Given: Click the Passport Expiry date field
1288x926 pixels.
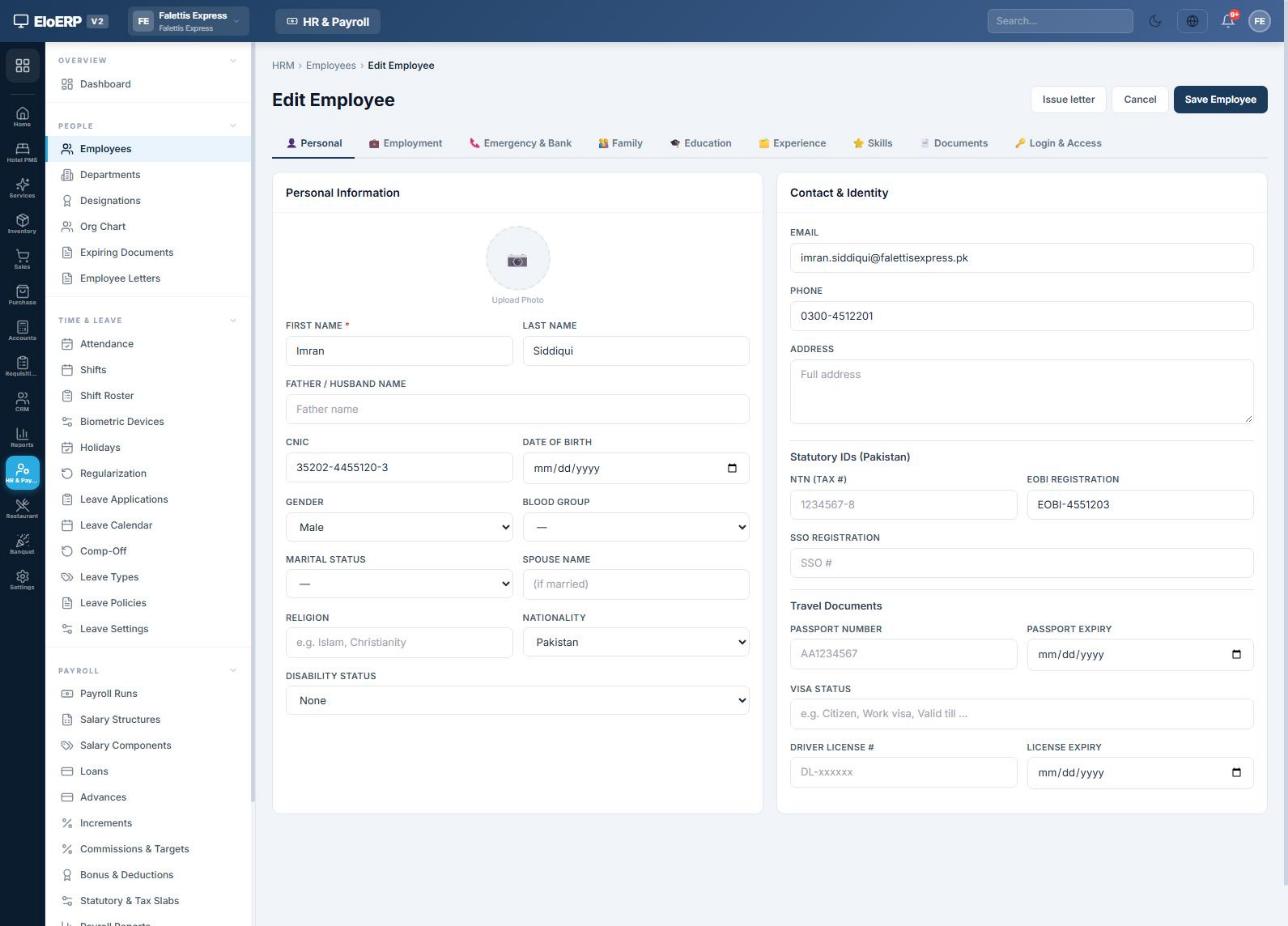Looking at the screenshot, I should coord(1140,654).
